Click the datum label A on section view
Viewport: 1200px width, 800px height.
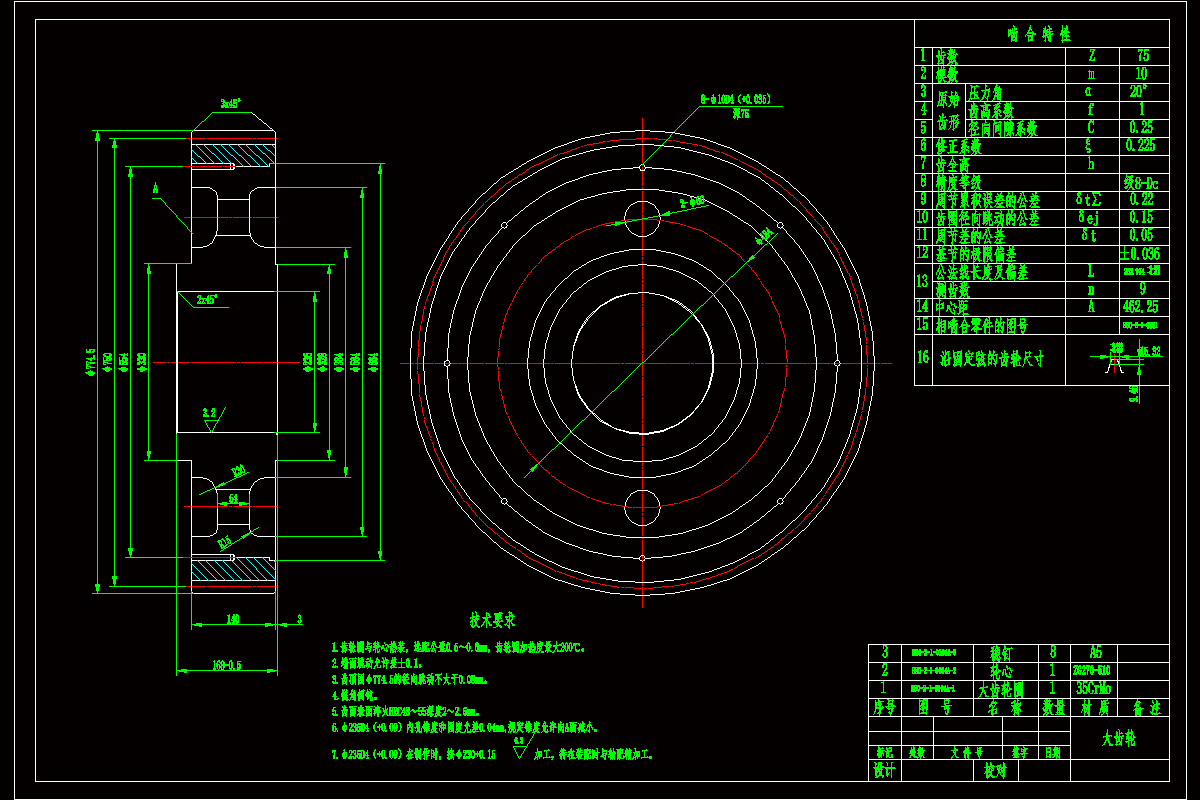155,187
